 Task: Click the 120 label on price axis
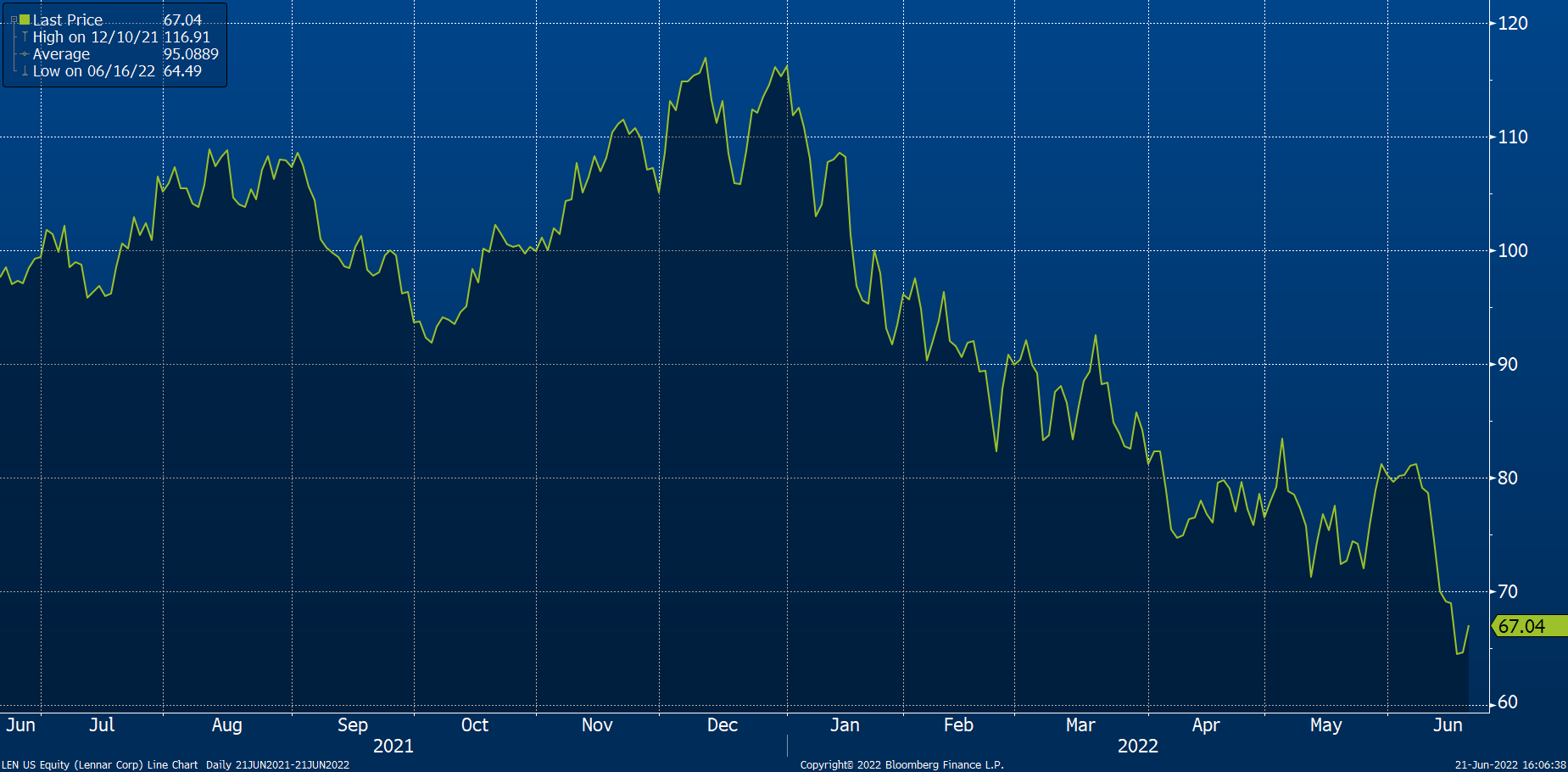pos(1513,23)
